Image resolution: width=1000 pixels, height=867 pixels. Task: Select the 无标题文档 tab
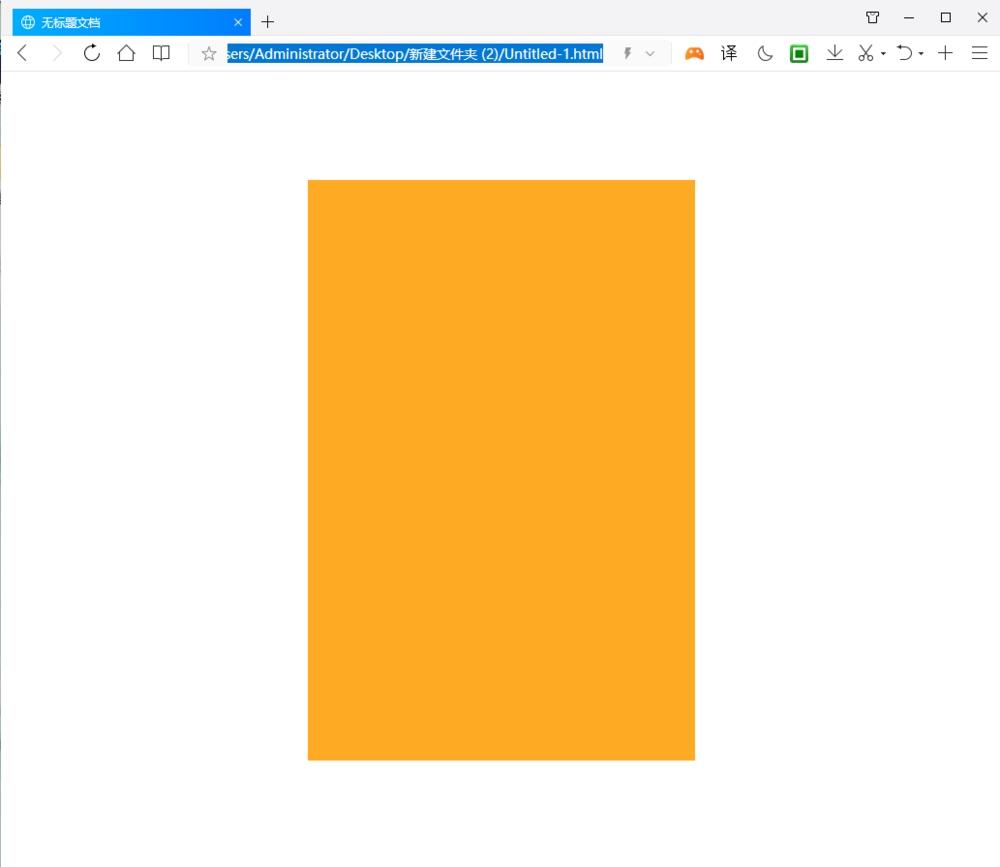(x=131, y=22)
